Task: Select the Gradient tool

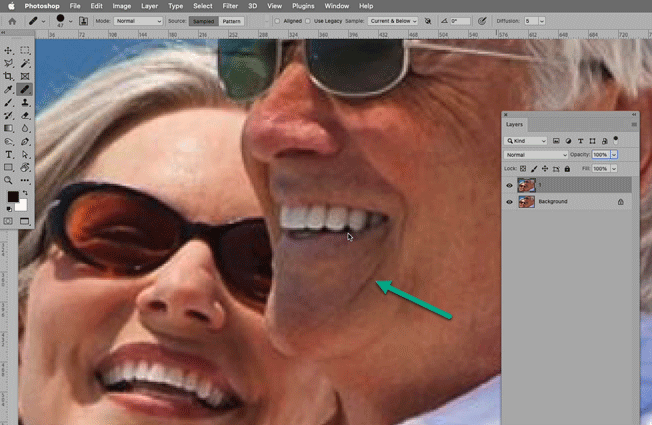Action: pos(8,128)
